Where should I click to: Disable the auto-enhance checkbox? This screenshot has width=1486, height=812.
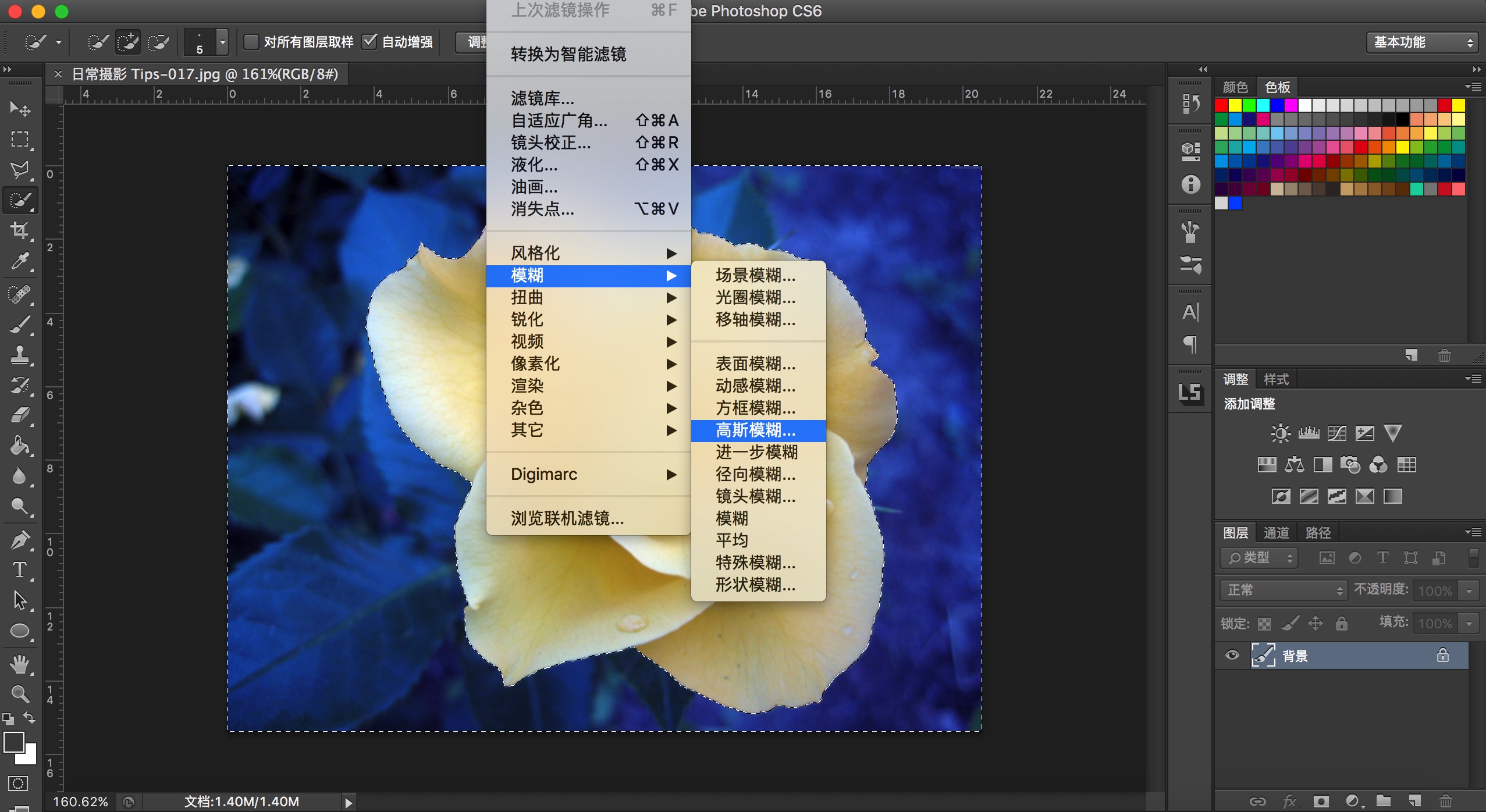[x=369, y=42]
